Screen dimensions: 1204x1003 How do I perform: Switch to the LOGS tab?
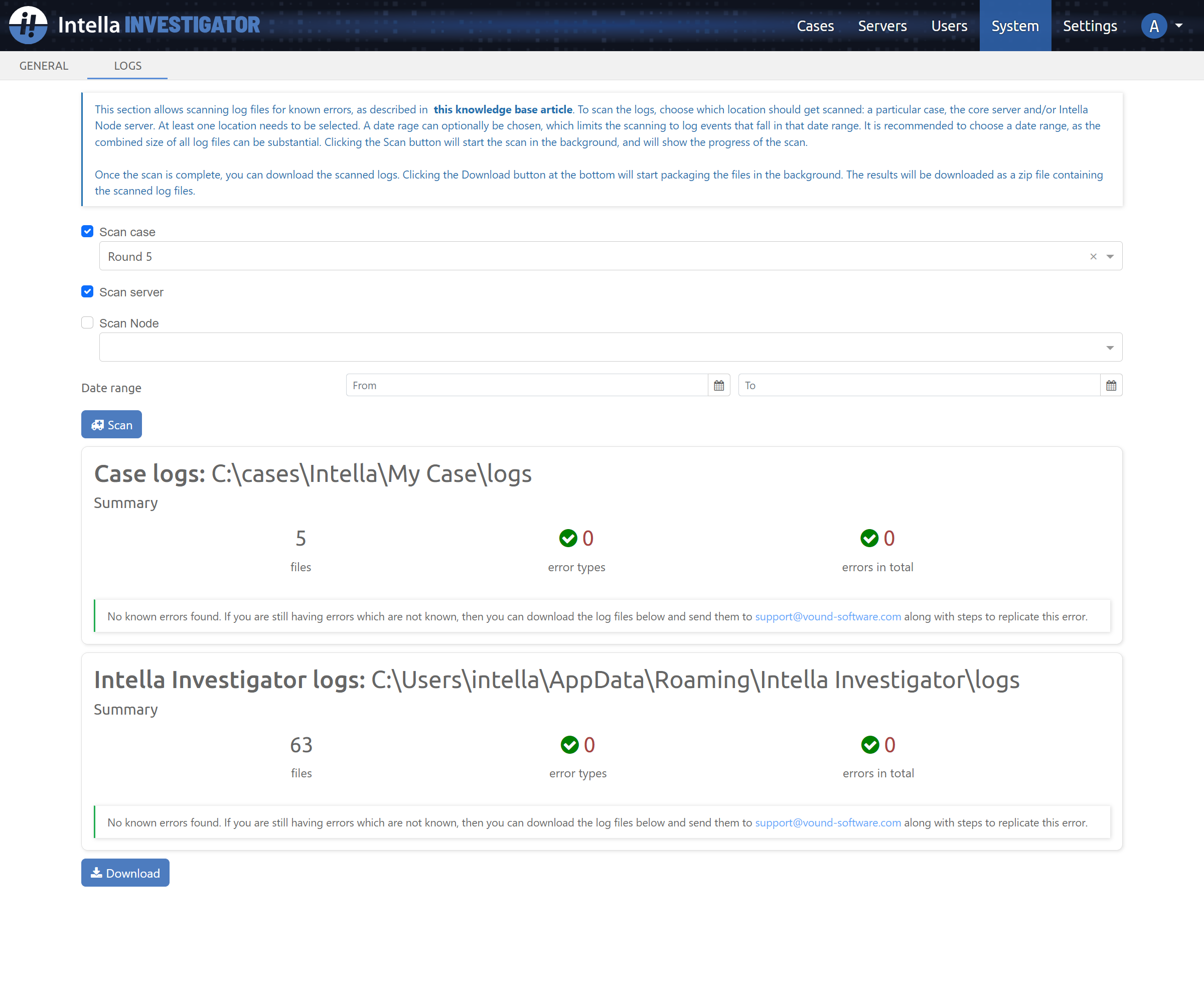tap(127, 65)
